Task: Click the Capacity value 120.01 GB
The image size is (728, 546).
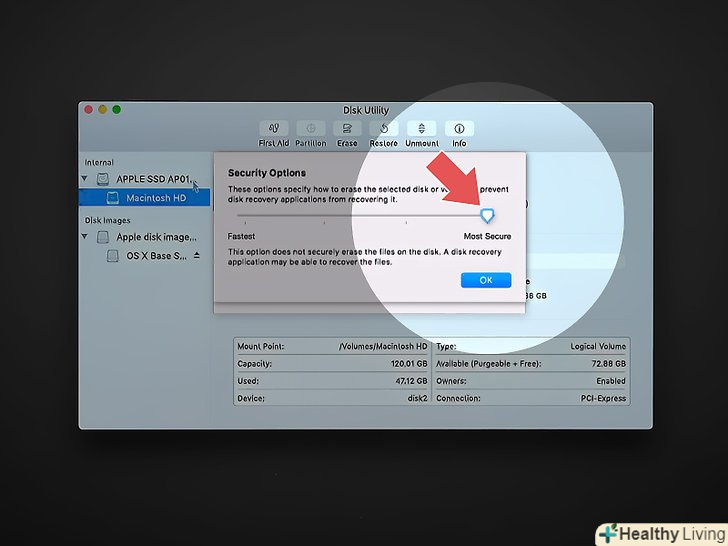Action: (x=409, y=364)
